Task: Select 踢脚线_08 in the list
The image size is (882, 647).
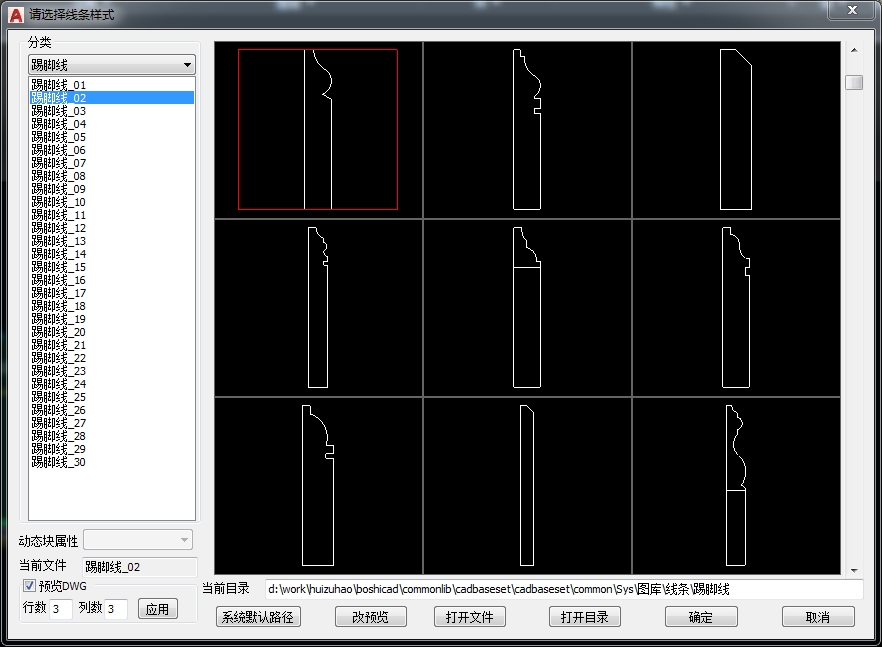Action: [111, 176]
